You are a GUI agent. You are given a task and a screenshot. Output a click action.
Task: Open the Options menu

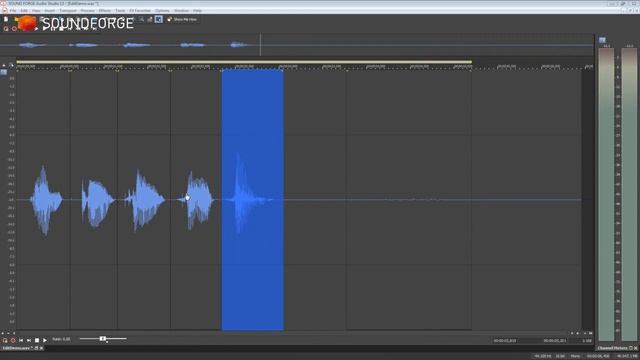[x=162, y=11]
